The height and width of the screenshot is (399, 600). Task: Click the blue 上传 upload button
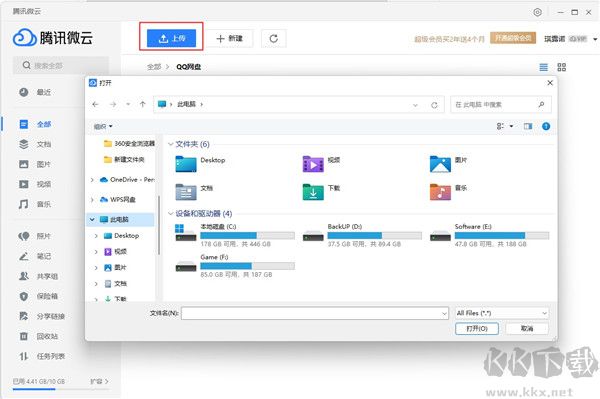tap(171, 38)
